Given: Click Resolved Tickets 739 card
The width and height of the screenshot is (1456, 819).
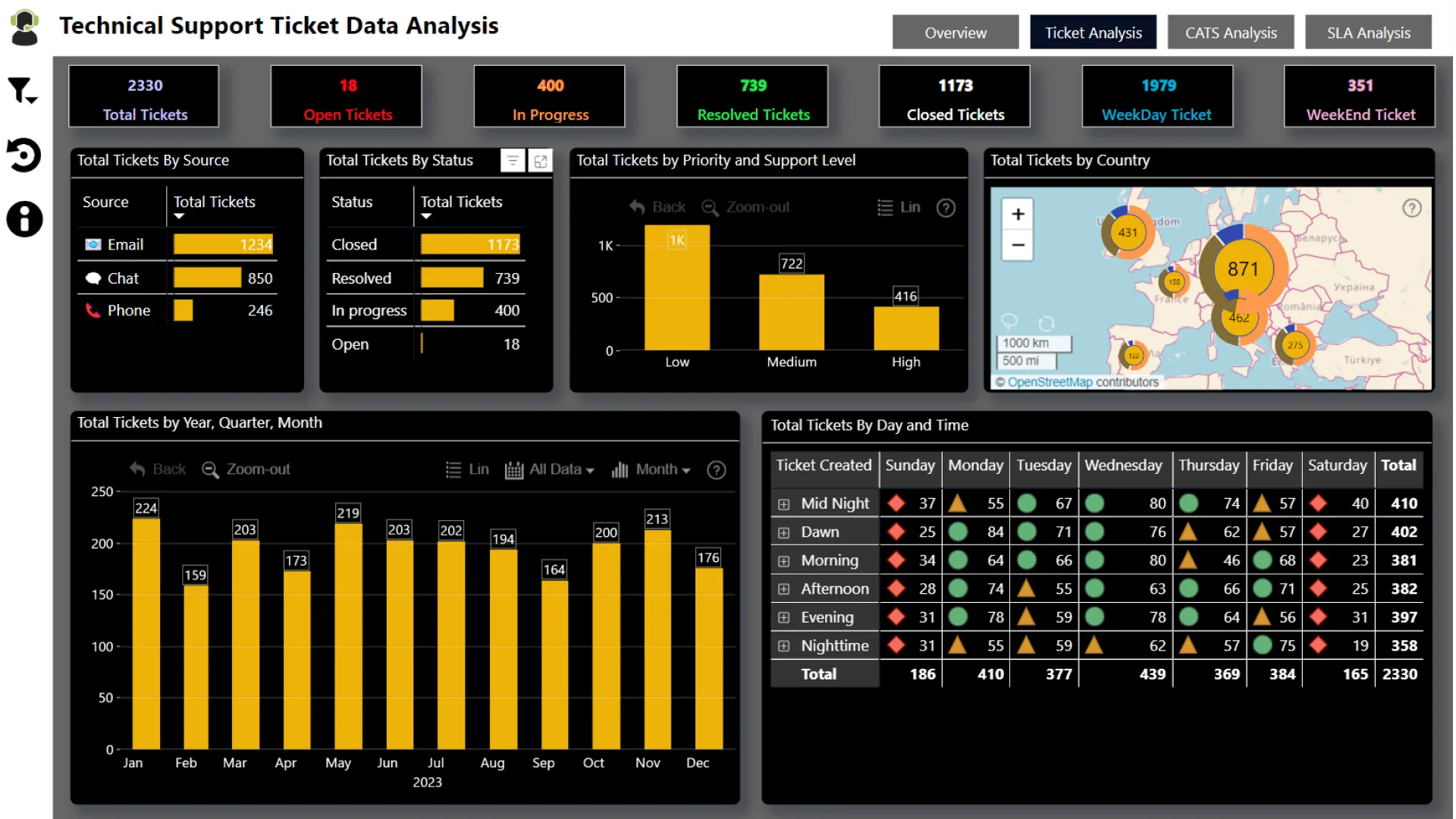Looking at the screenshot, I should 752,96.
